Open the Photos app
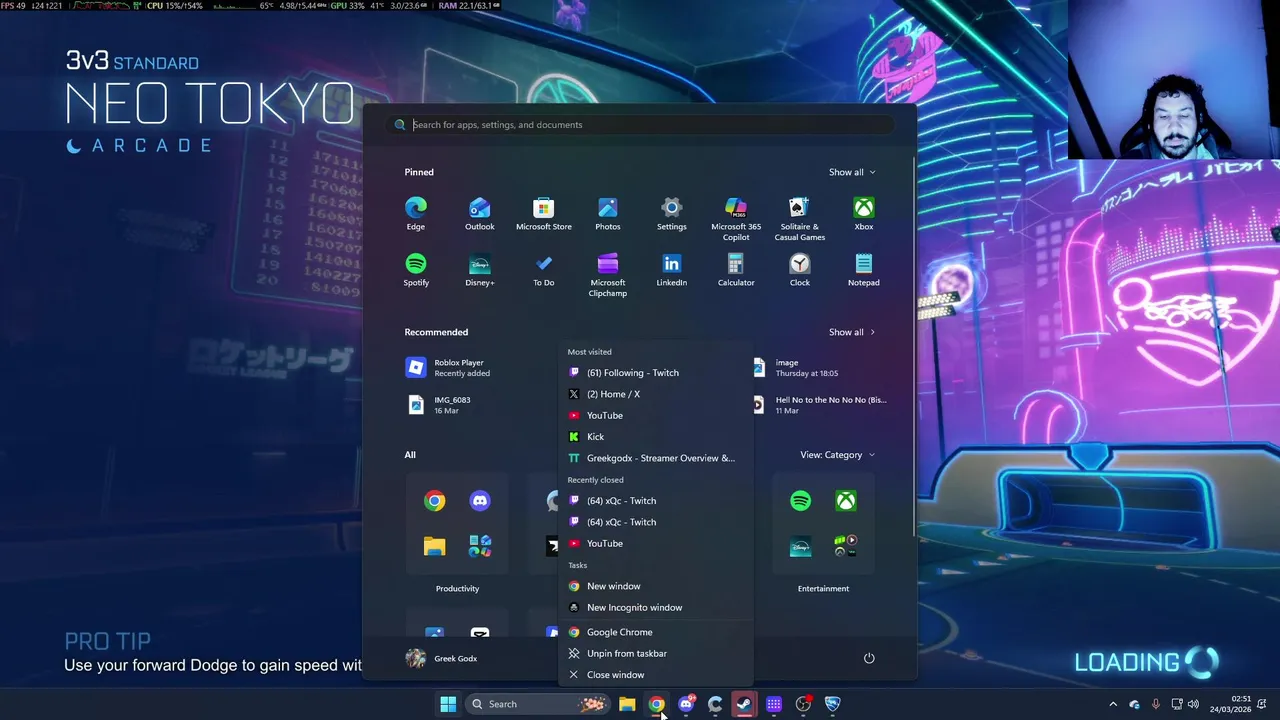Viewport: 1280px width, 720px height. pos(608,213)
